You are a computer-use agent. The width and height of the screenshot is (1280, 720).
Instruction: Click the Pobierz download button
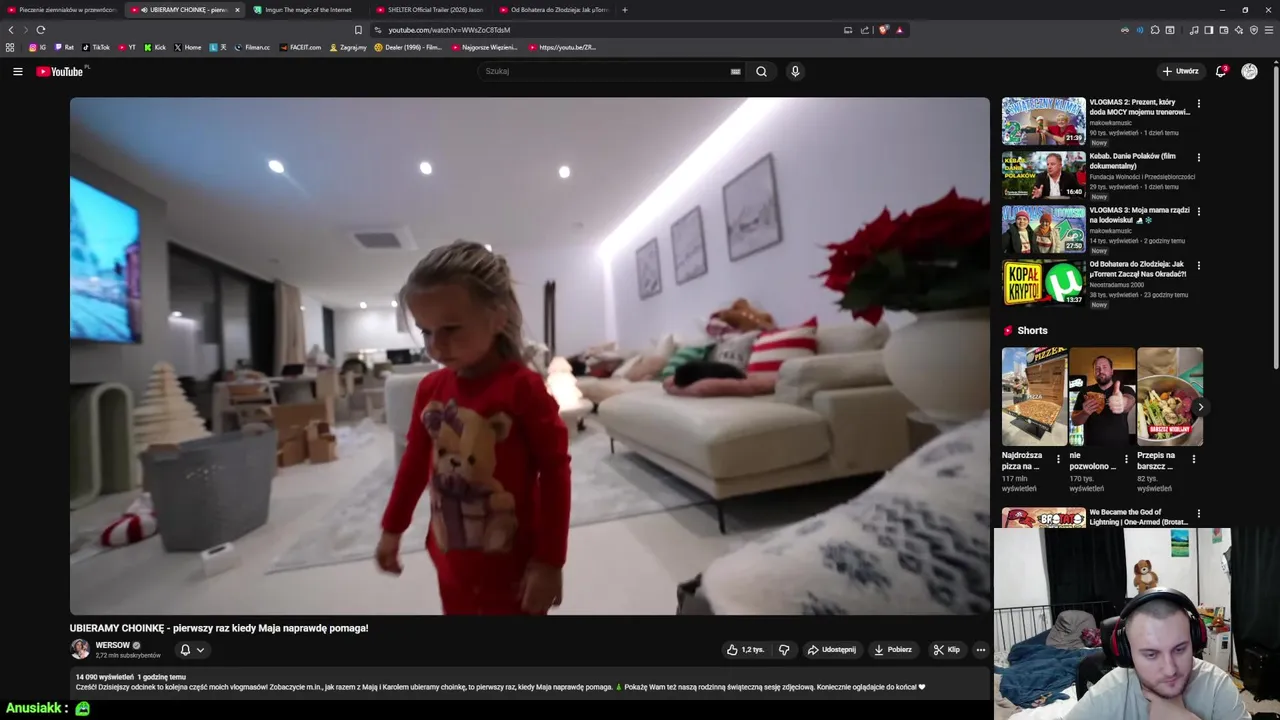pyautogui.click(x=893, y=650)
